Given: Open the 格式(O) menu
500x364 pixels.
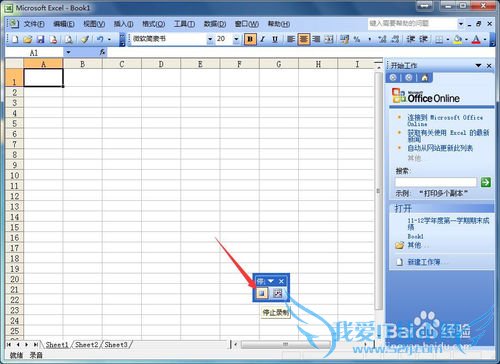Looking at the screenshot, I should pyautogui.click(x=153, y=24).
